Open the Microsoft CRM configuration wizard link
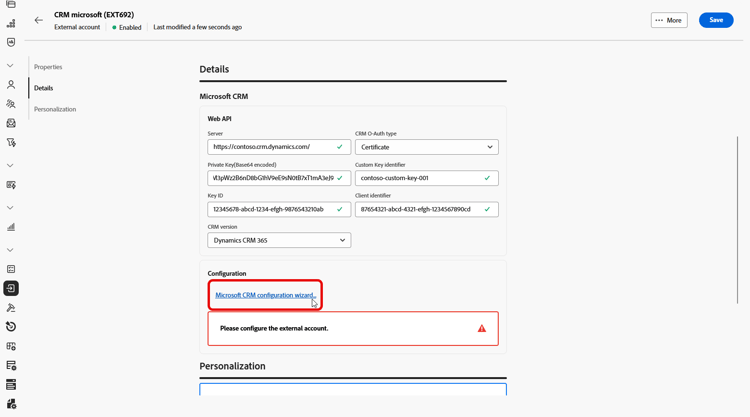This screenshot has height=417, width=750. click(265, 295)
